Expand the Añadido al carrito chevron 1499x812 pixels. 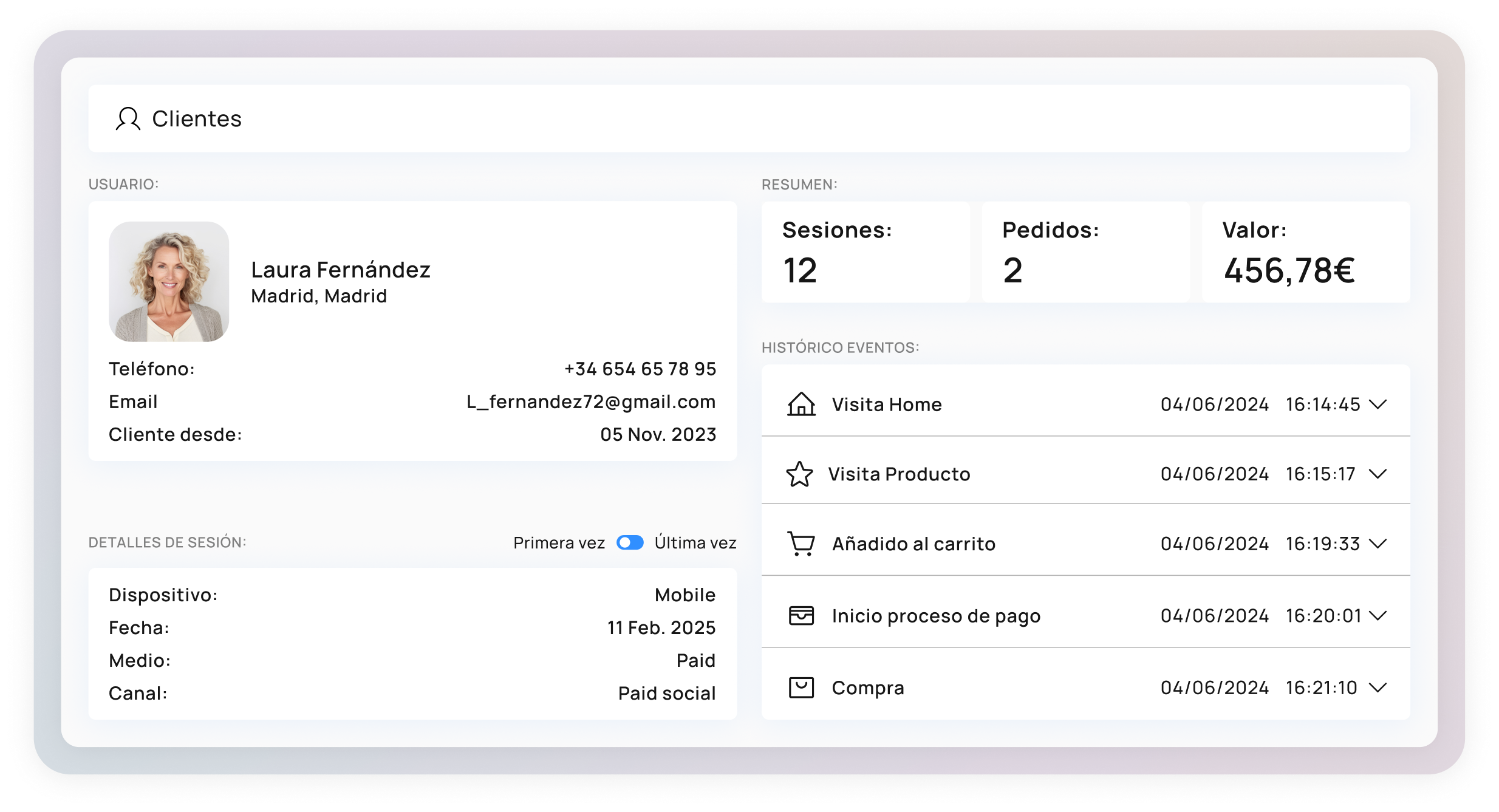[x=1378, y=544]
